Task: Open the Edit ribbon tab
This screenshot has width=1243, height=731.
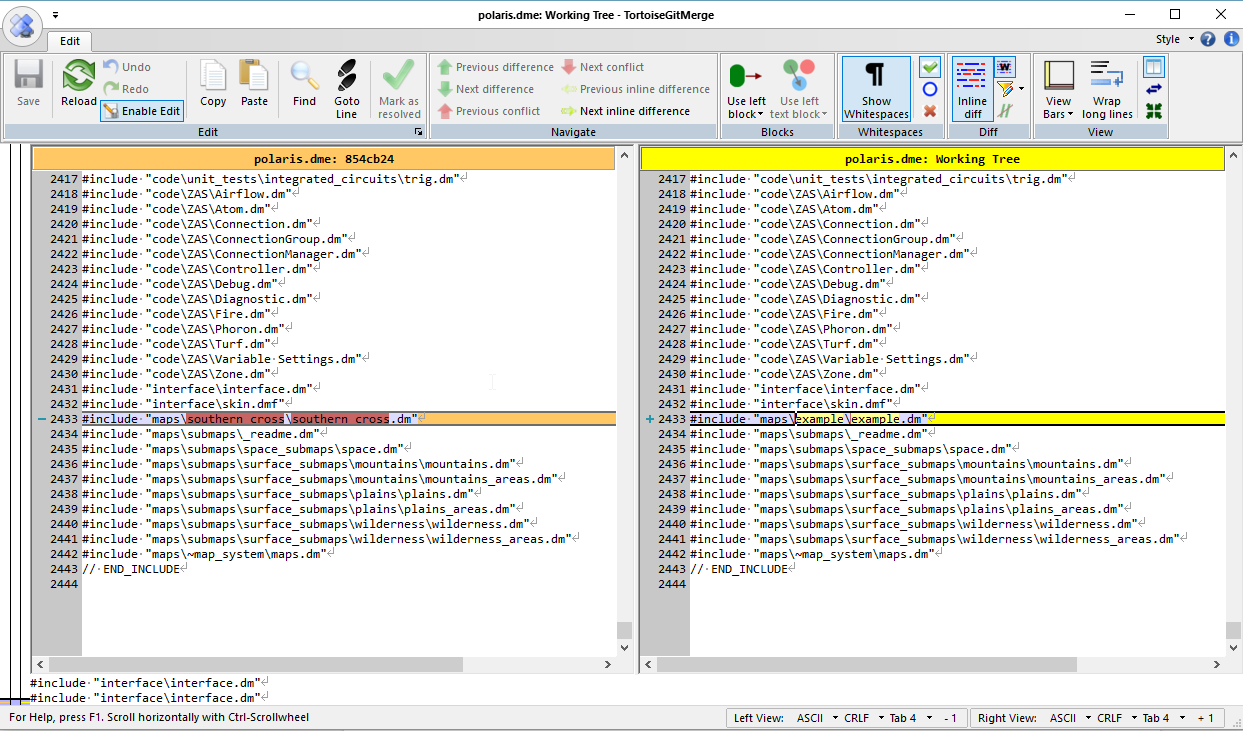Action: coord(69,41)
